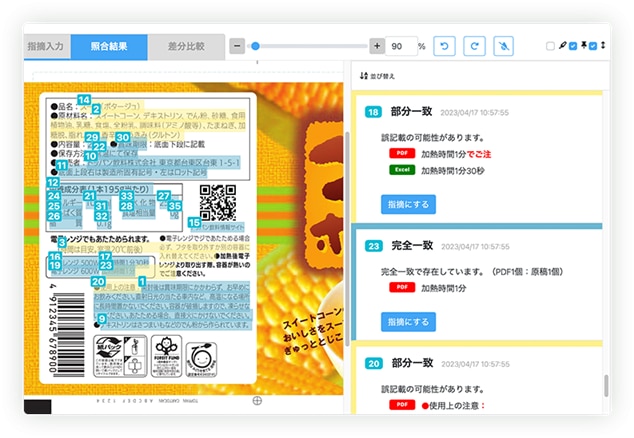Click the plus zoom-in button
The height and width of the screenshot is (438, 634).
coord(377,46)
